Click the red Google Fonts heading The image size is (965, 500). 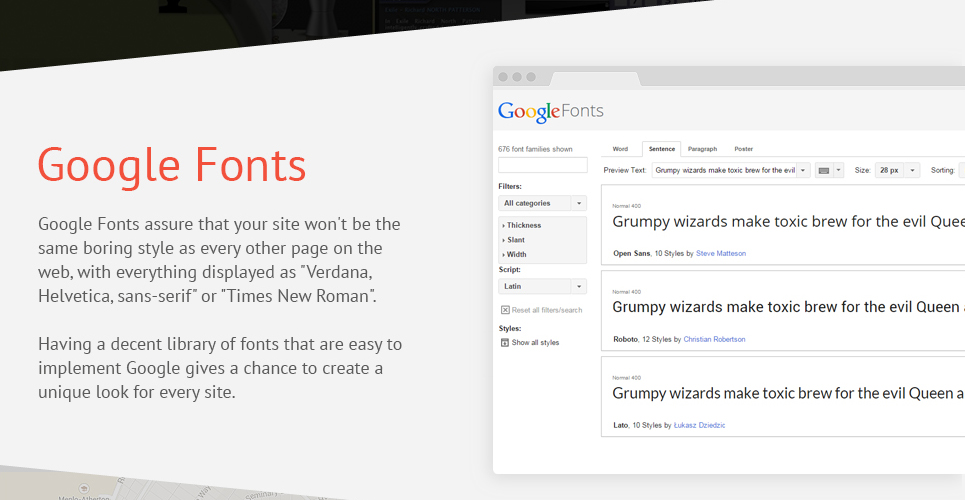pyautogui.click(x=172, y=166)
